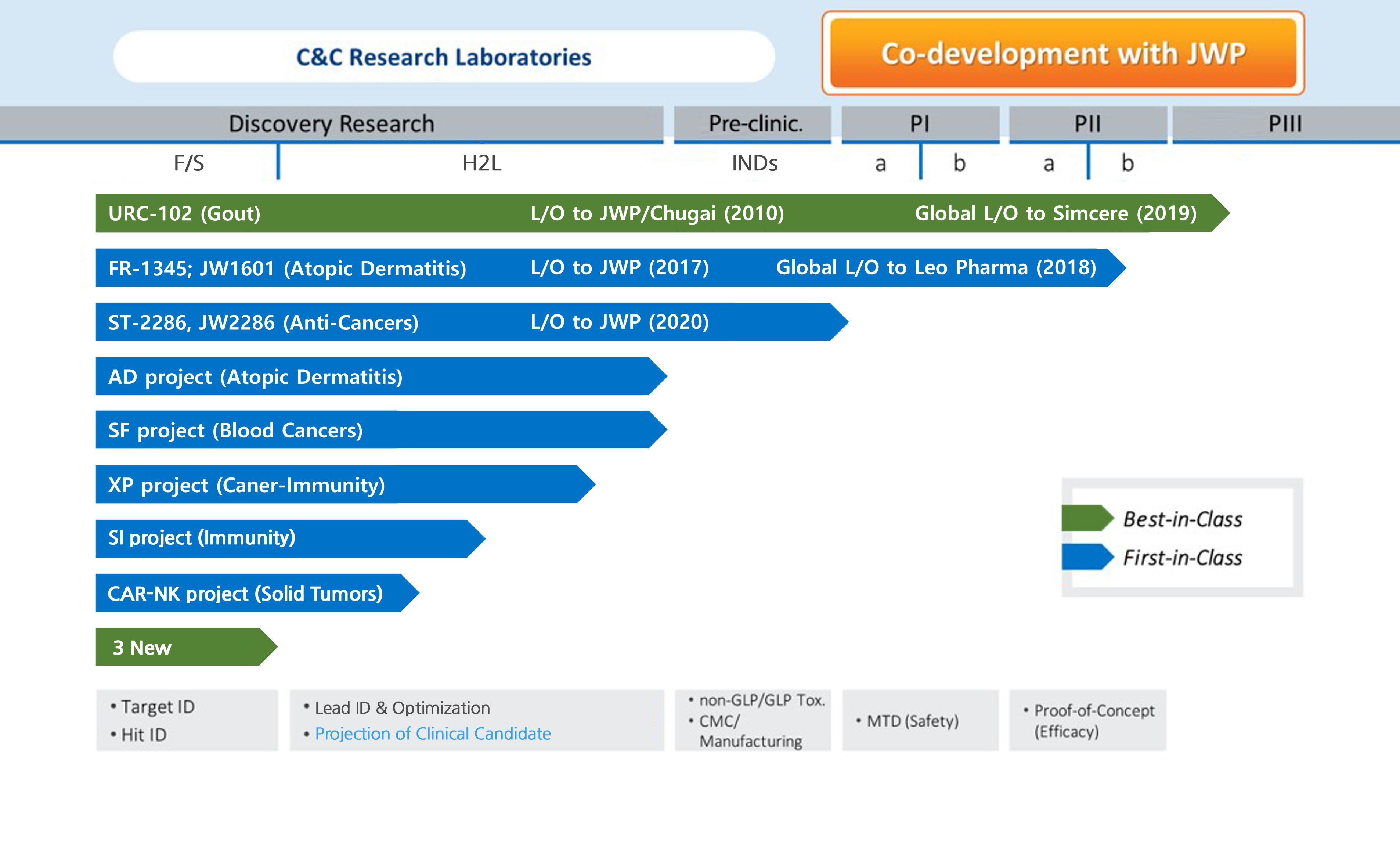Click Global L/O to Leo Pharma (2018)

(936, 267)
